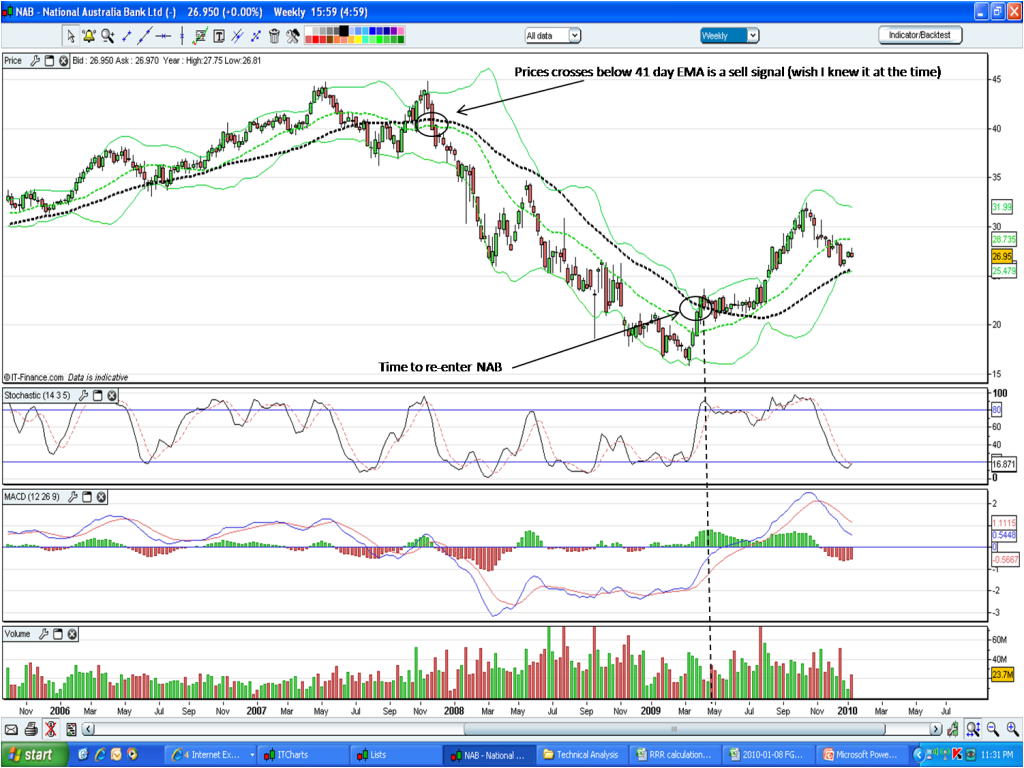Open Volume panel wrench settings
Screen dimensions: 1024x768
click(x=44, y=634)
